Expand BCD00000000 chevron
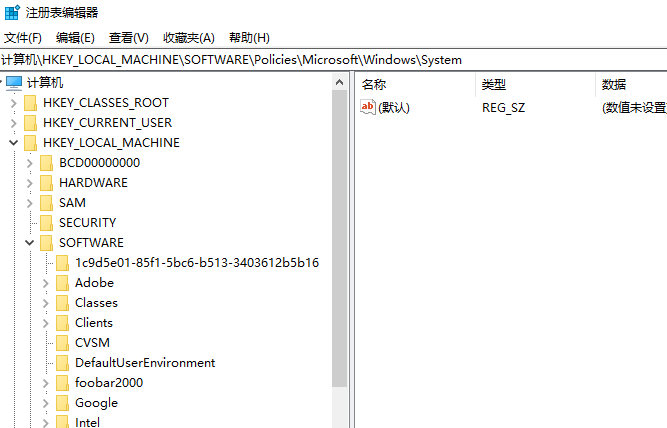667x428 pixels. 29,163
